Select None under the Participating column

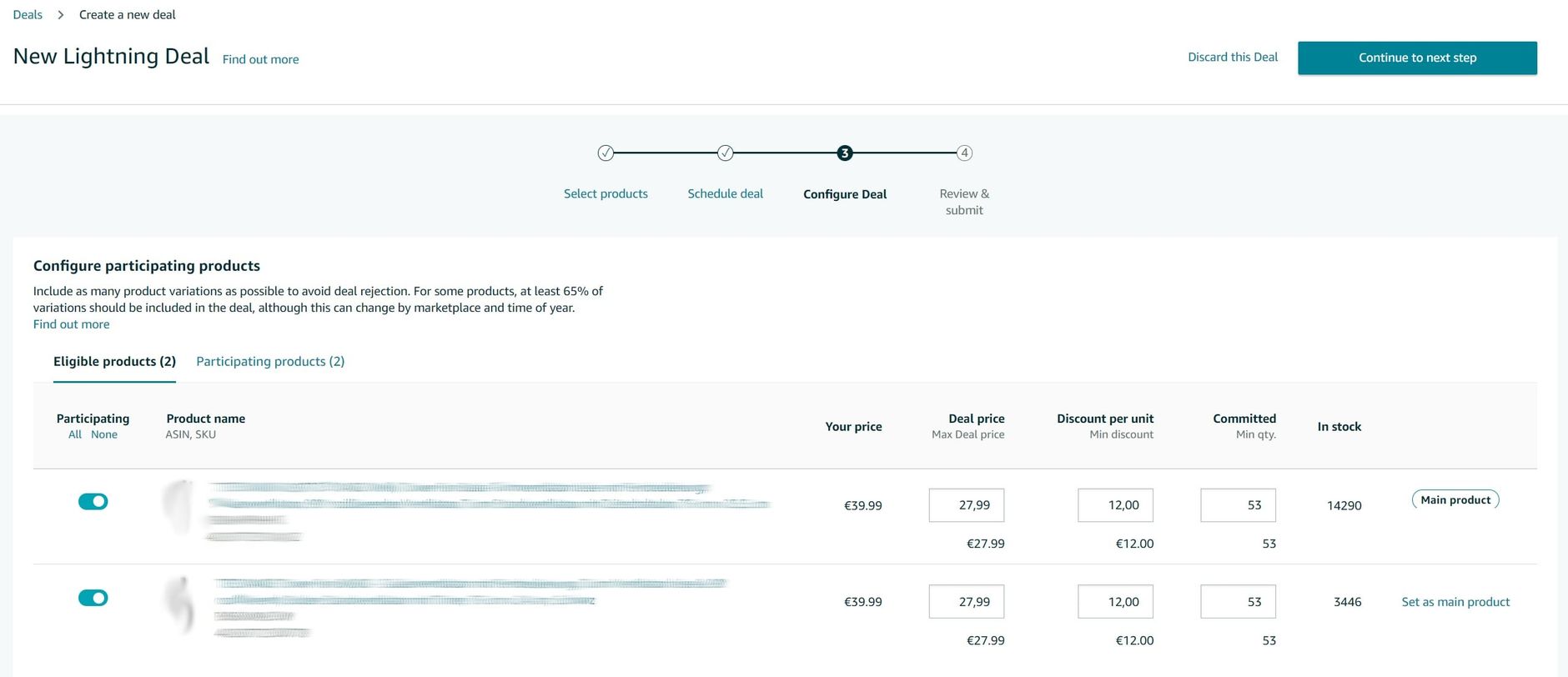(x=104, y=434)
